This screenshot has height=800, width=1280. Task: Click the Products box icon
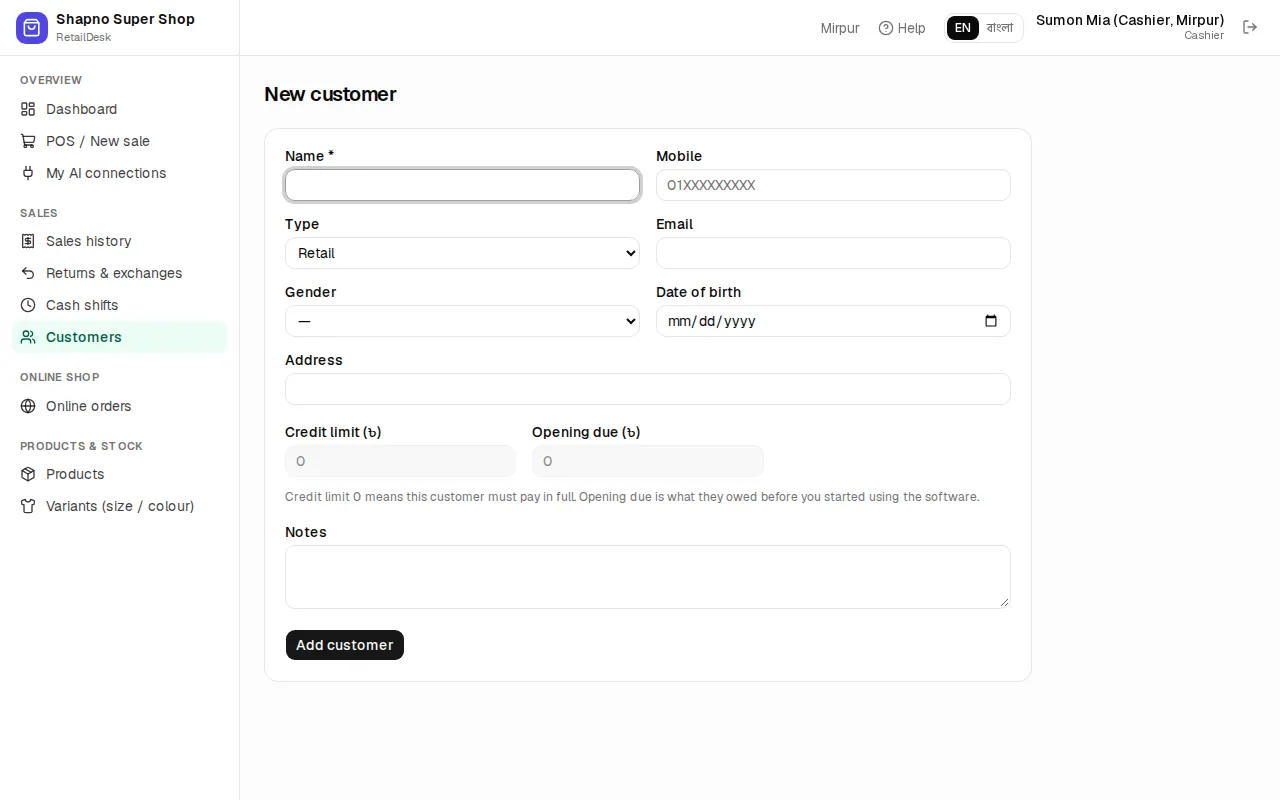click(x=28, y=474)
